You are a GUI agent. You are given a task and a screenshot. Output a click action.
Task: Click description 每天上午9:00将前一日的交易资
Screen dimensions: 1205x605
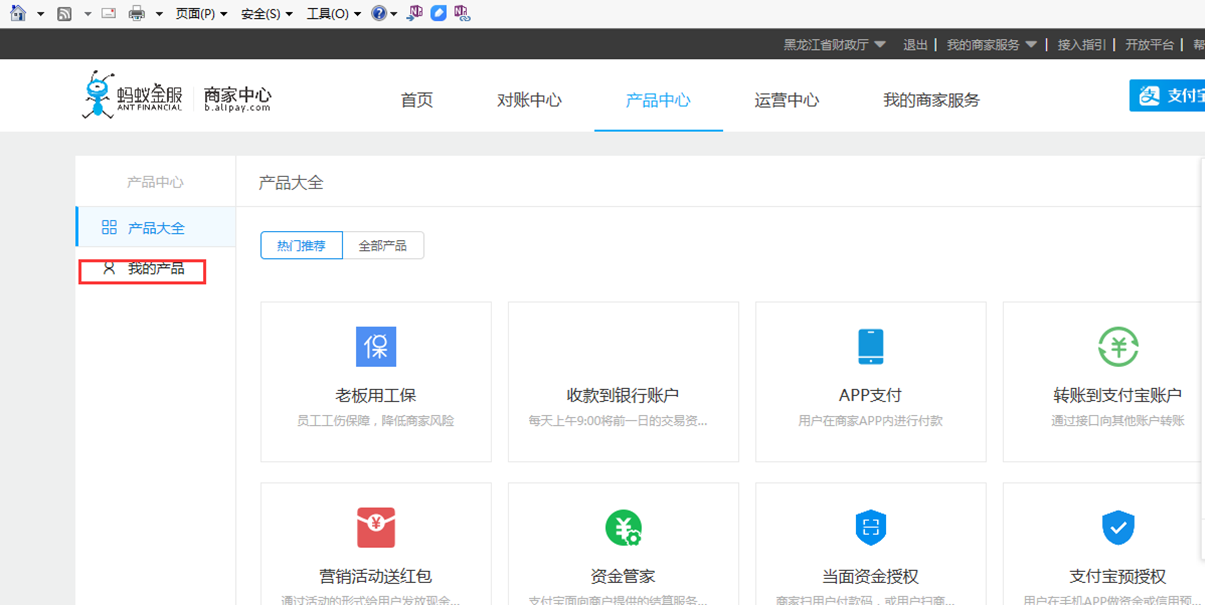[618, 421]
